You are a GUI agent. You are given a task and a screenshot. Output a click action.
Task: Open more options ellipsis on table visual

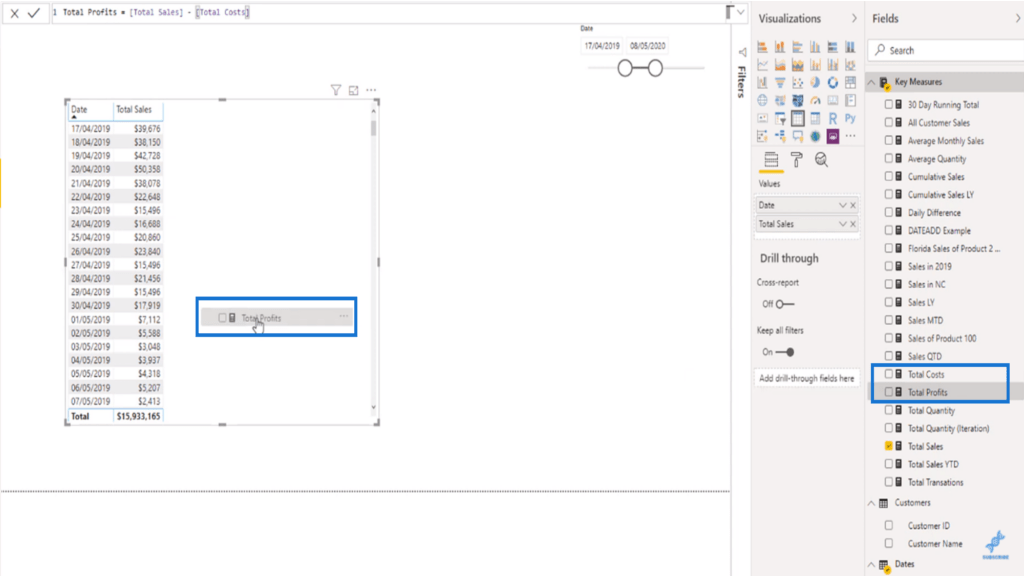tap(371, 90)
